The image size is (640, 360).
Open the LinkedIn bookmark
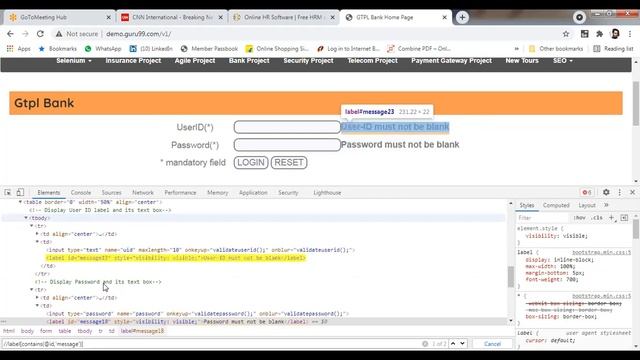(151, 49)
